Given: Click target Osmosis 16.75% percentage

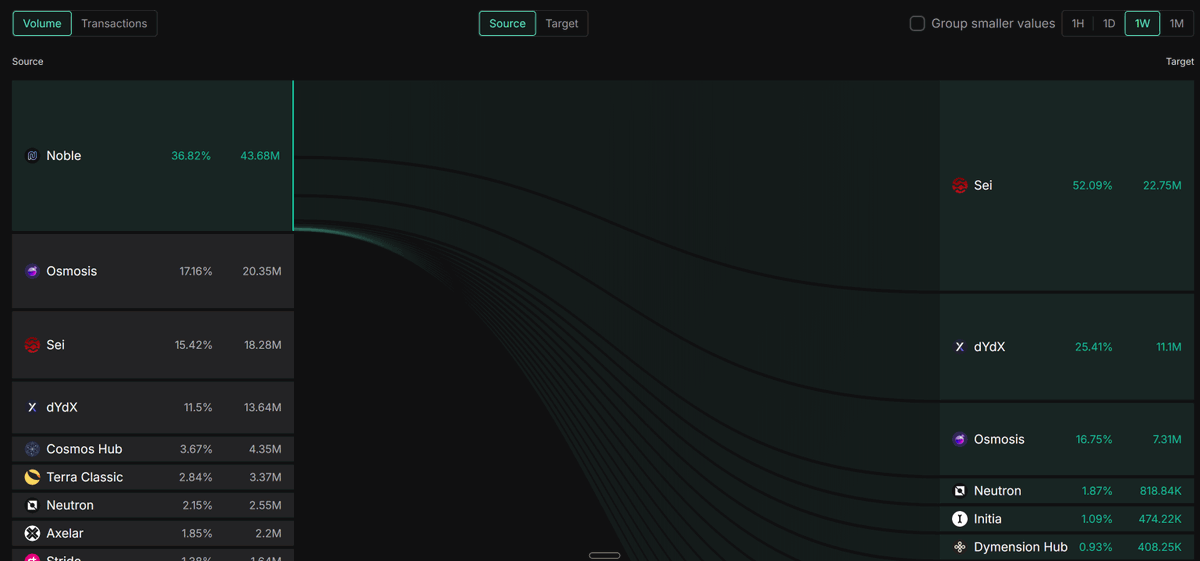Looking at the screenshot, I should [1093, 439].
